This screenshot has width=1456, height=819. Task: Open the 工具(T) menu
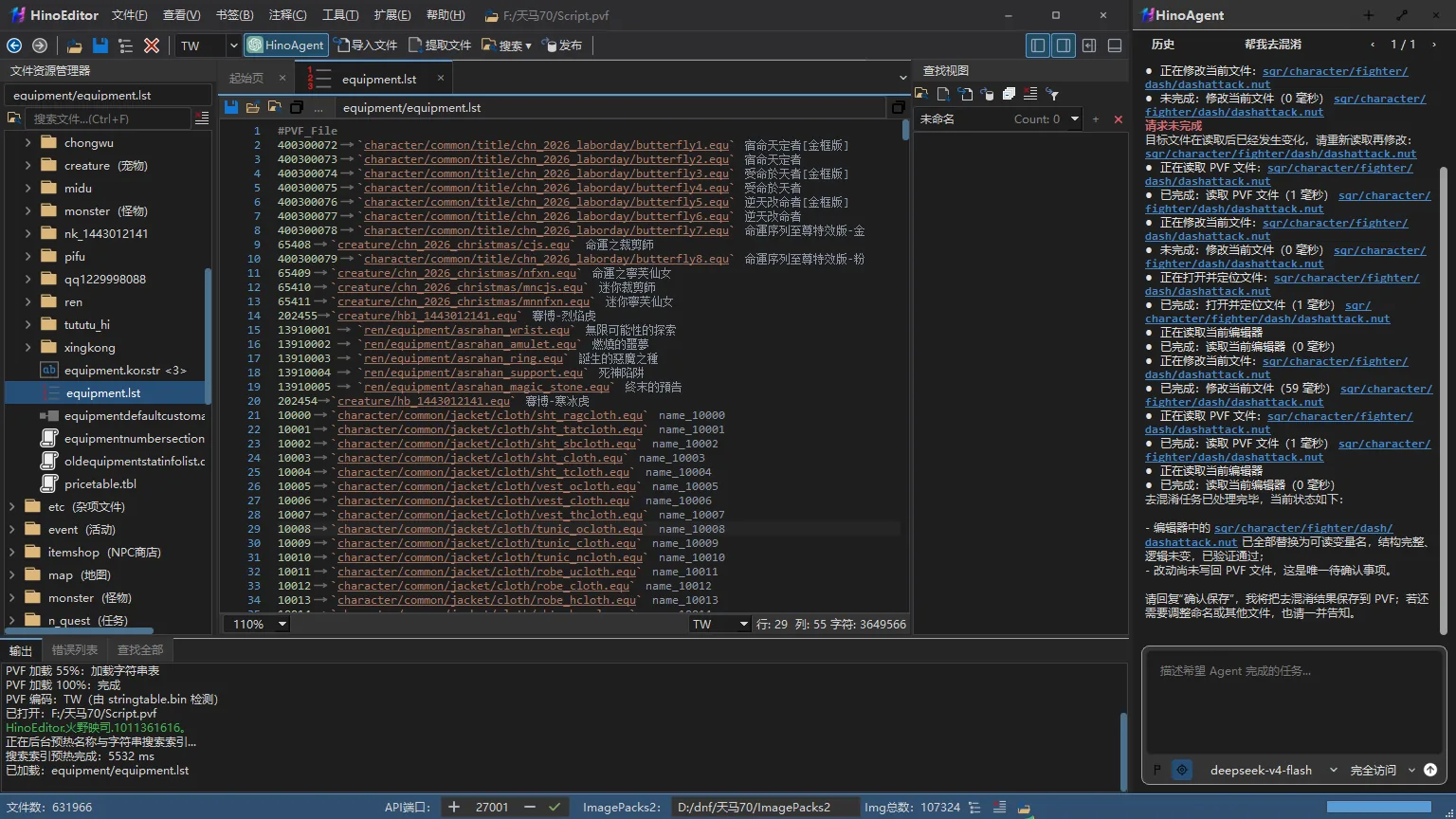339,15
